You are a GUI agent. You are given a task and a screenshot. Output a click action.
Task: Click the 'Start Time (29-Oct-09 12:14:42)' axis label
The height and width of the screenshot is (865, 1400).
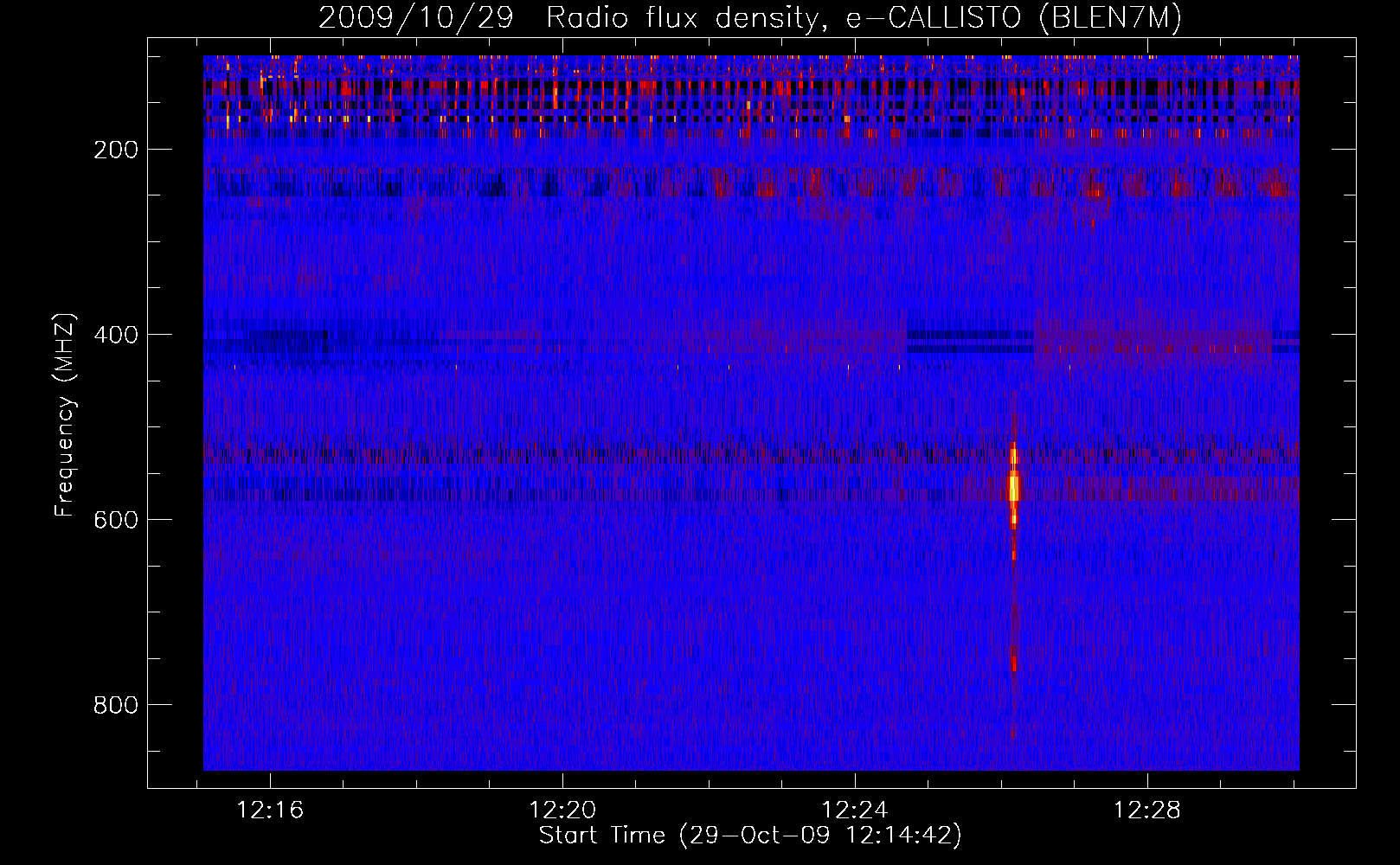click(x=750, y=836)
